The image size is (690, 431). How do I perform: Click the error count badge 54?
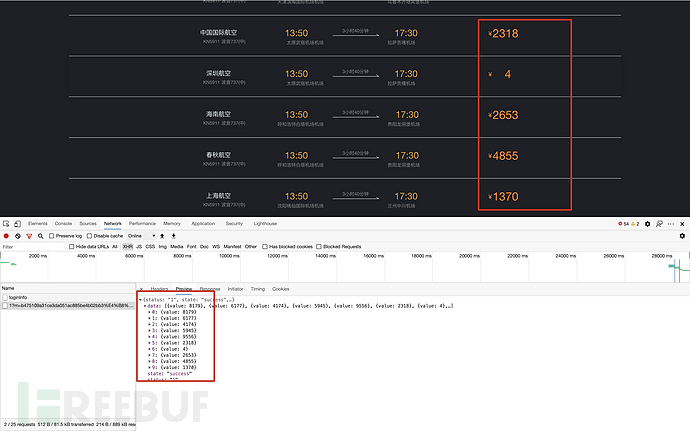tap(624, 224)
